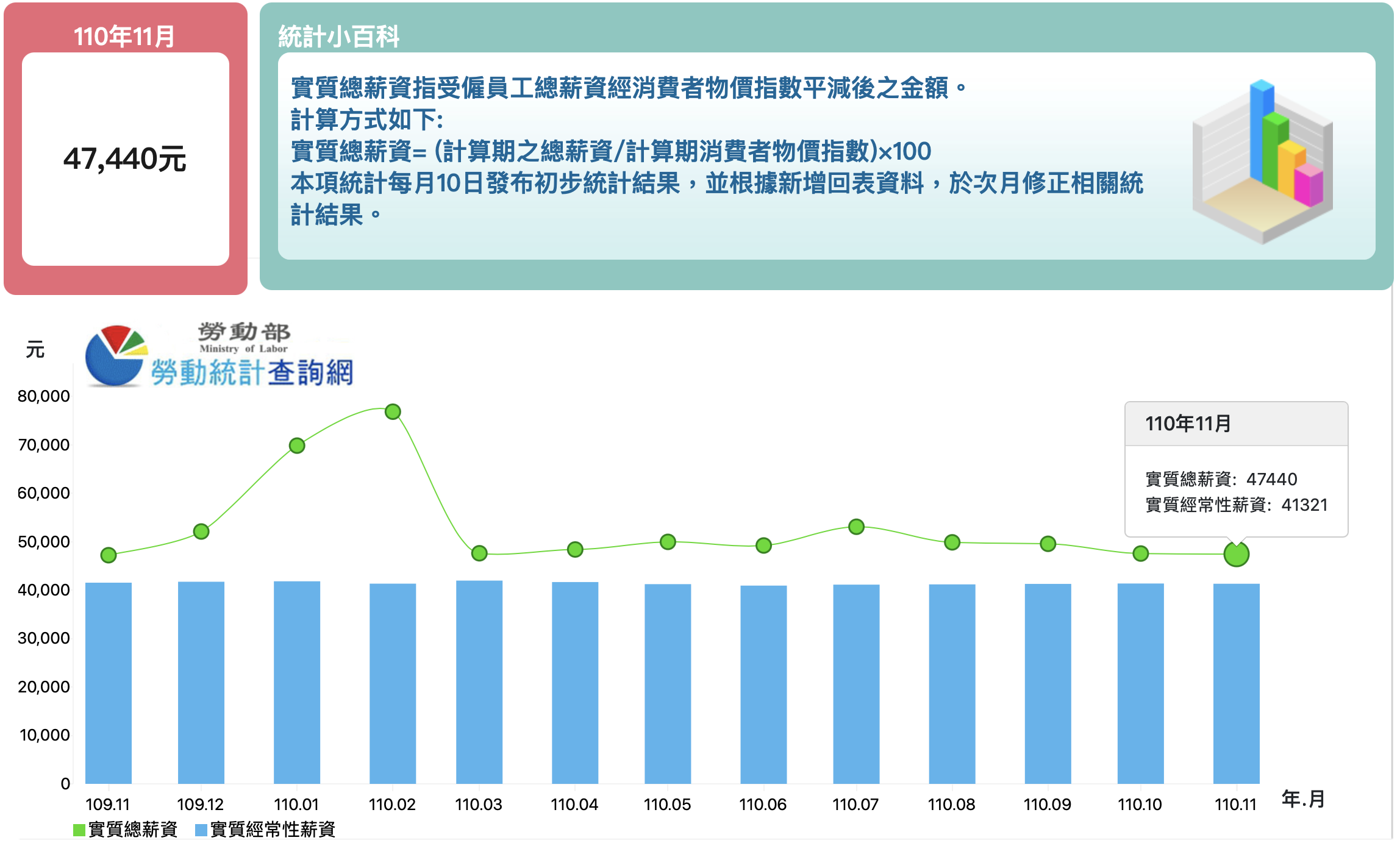The height and width of the screenshot is (857, 1400).
Task: Click the blue bar for 110.04
Action: [x=575, y=683]
